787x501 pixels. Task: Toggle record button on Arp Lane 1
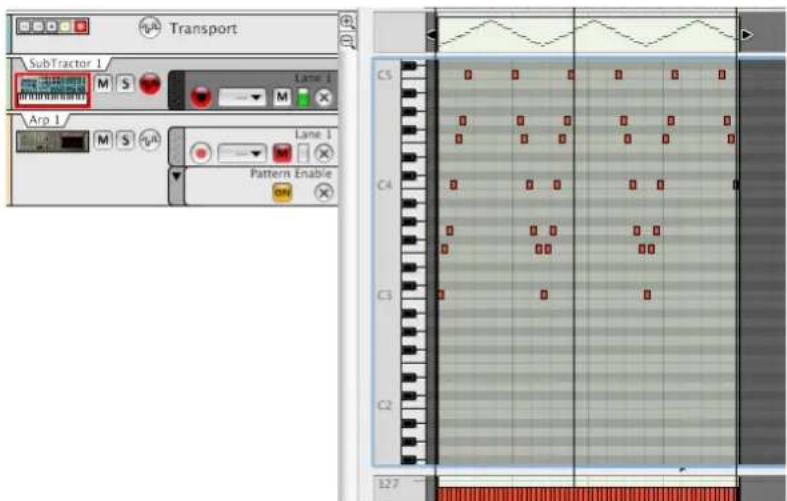pos(201,153)
